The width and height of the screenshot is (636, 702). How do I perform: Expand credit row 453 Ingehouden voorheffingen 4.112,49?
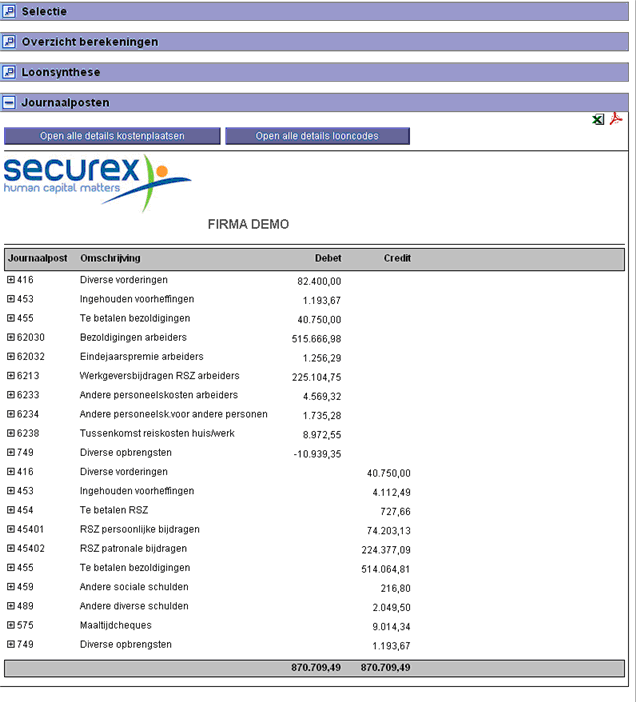pos(11,491)
